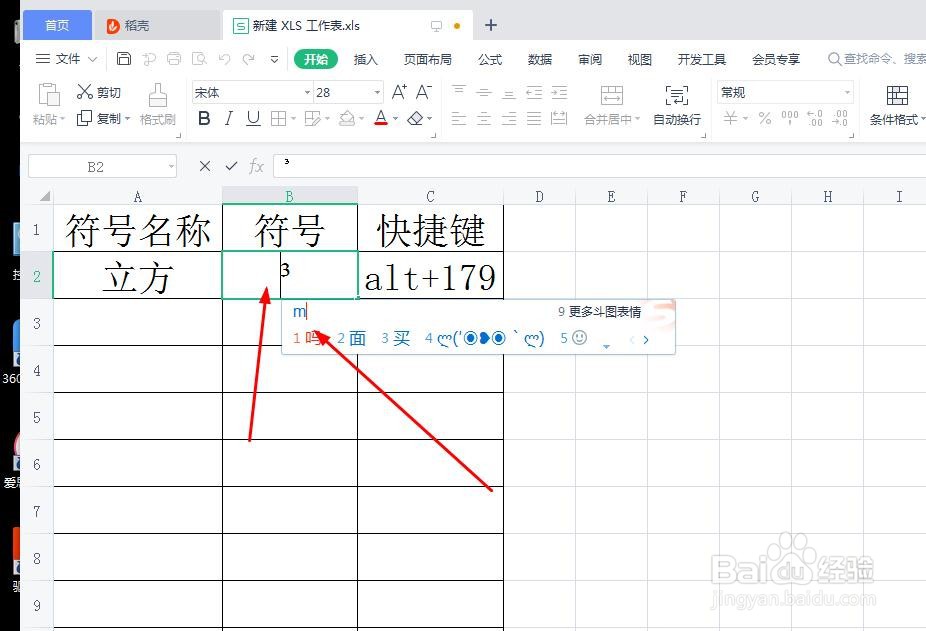Click the currency format icon
Image resolution: width=926 pixels, height=631 pixels.
pos(731,118)
